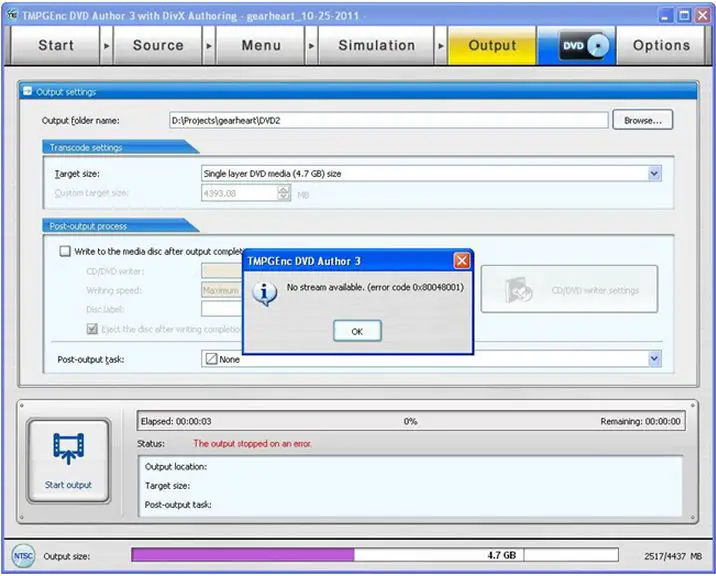Screen dimensions: 716x576
Task: Click the purple output size bar
Action: tap(243, 555)
